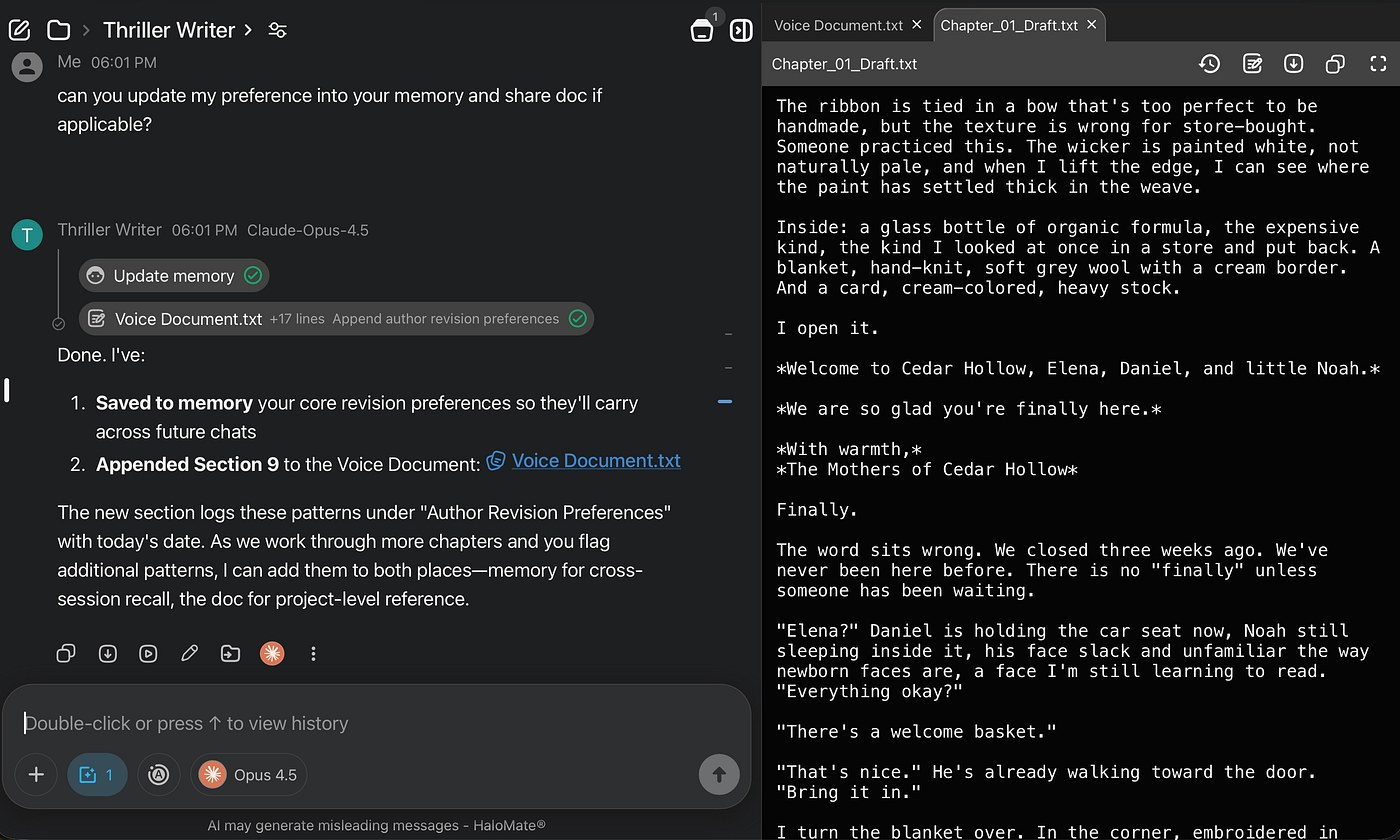Open the inbox tray icon with badge
Screen dimensions: 1400x840
pos(703,30)
